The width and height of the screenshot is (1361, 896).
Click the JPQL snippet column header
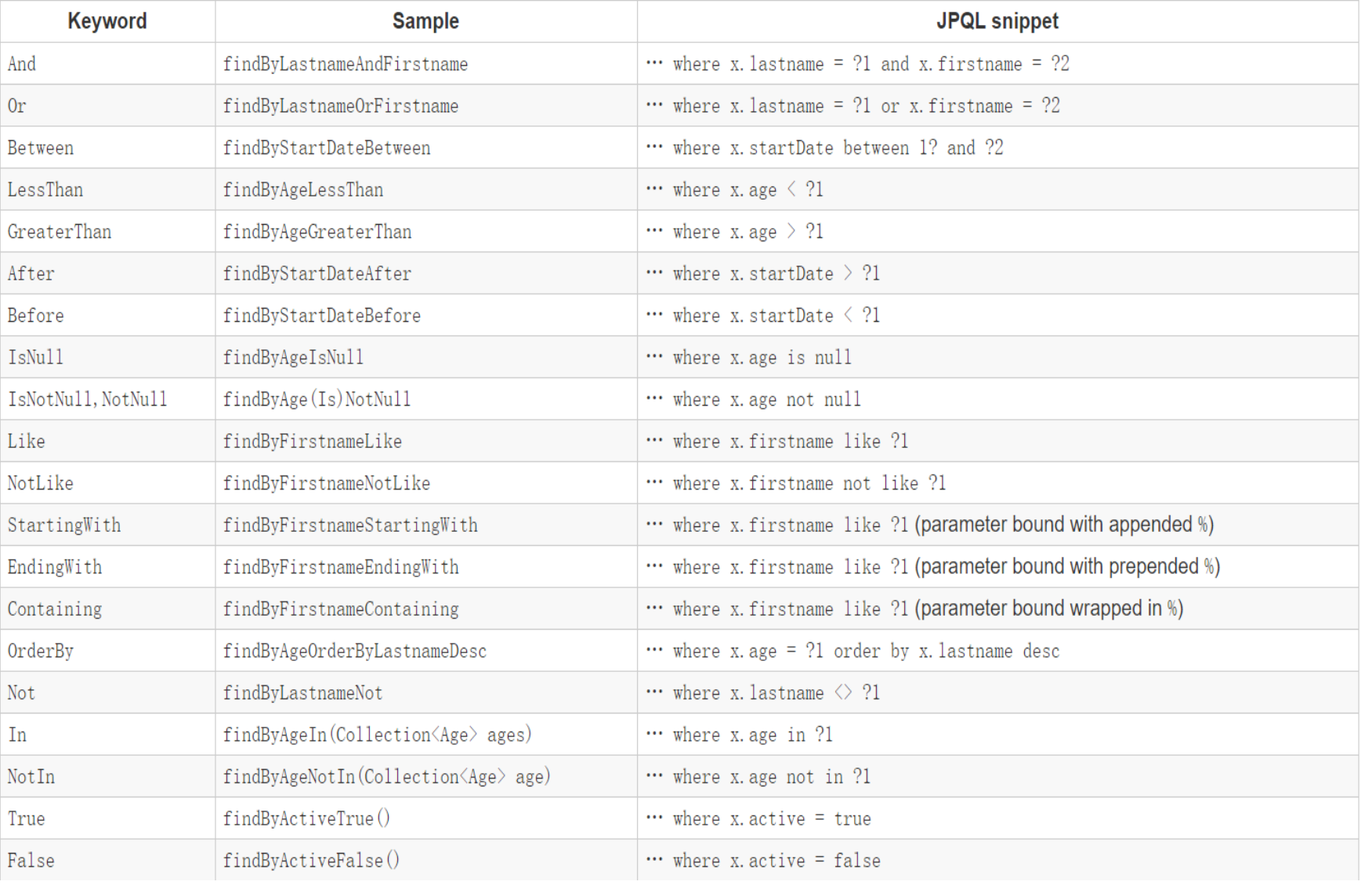click(997, 21)
